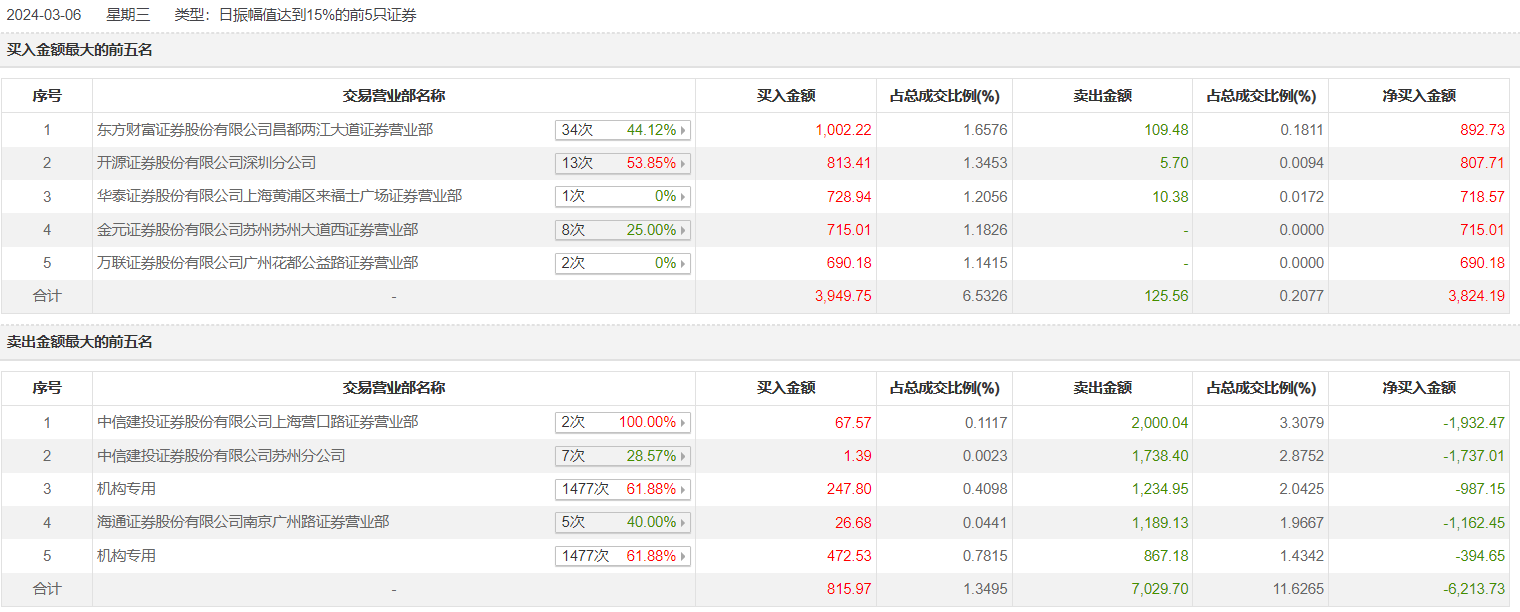Click the arrow next to 5次 40.00%
This screenshot has width=1520, height=612.
coord(684,522)
